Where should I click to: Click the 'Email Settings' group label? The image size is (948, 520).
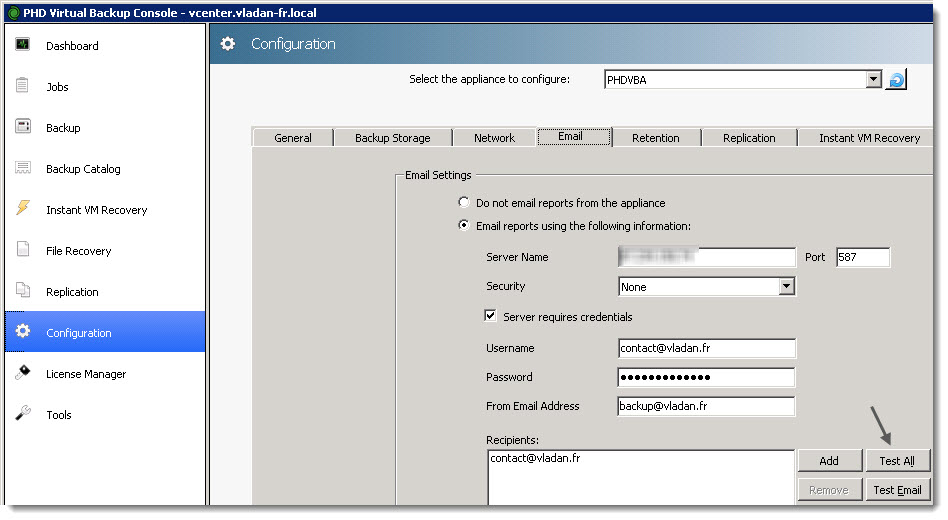click(x=438, y=175)
